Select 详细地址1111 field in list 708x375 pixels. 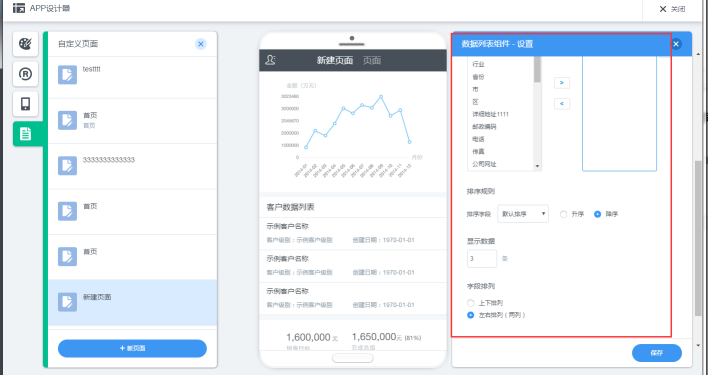point(490,114)
